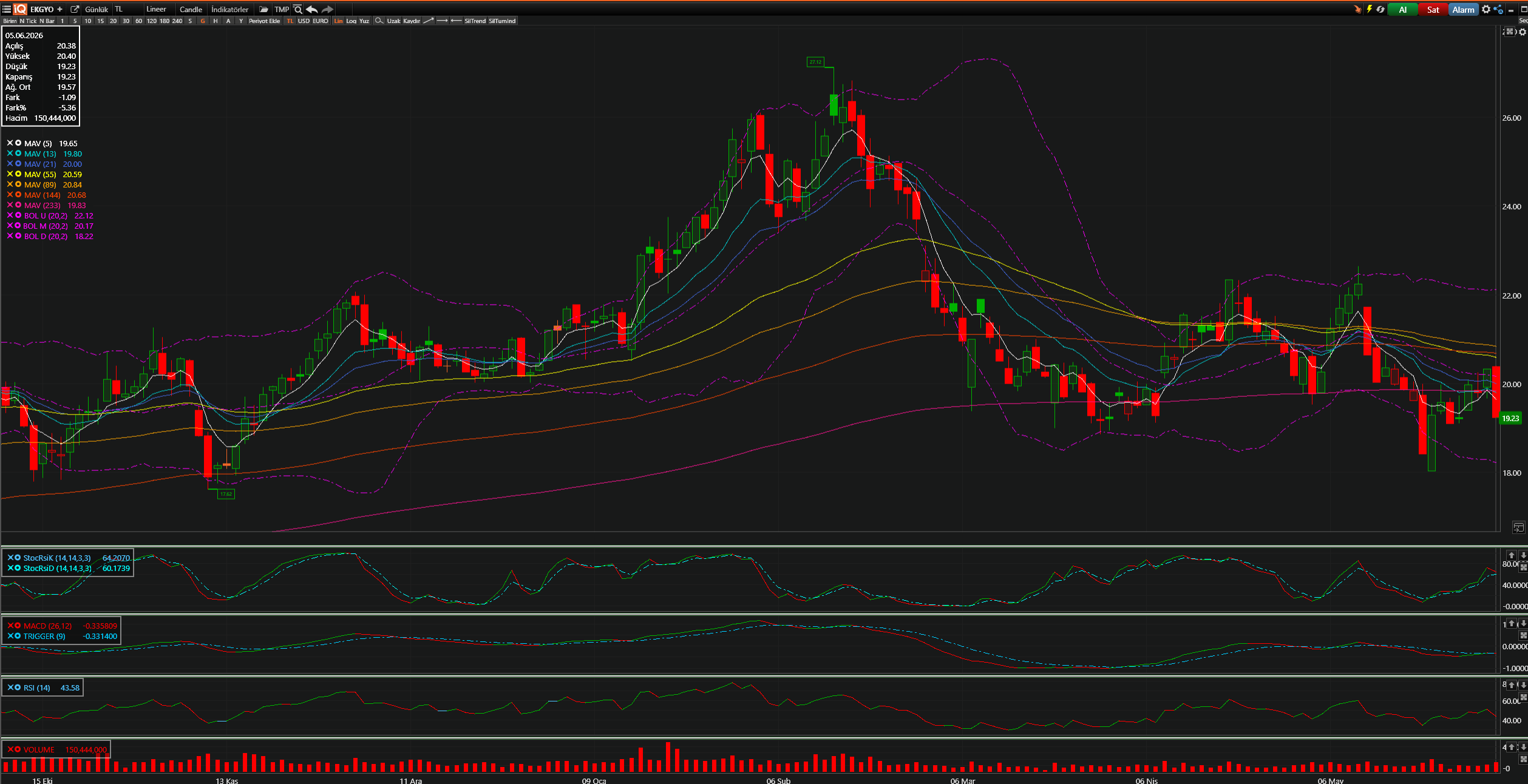The width and height of the screenshot is (1528, 784).
Task: Open the Günlük period dropdown
Action: 97,9
